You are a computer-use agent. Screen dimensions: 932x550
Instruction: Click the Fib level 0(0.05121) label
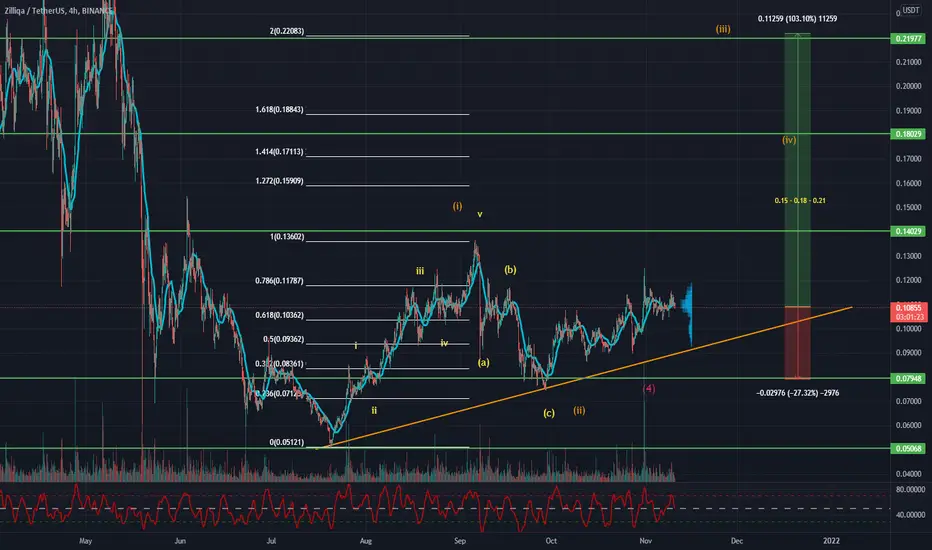click(286, 442)
